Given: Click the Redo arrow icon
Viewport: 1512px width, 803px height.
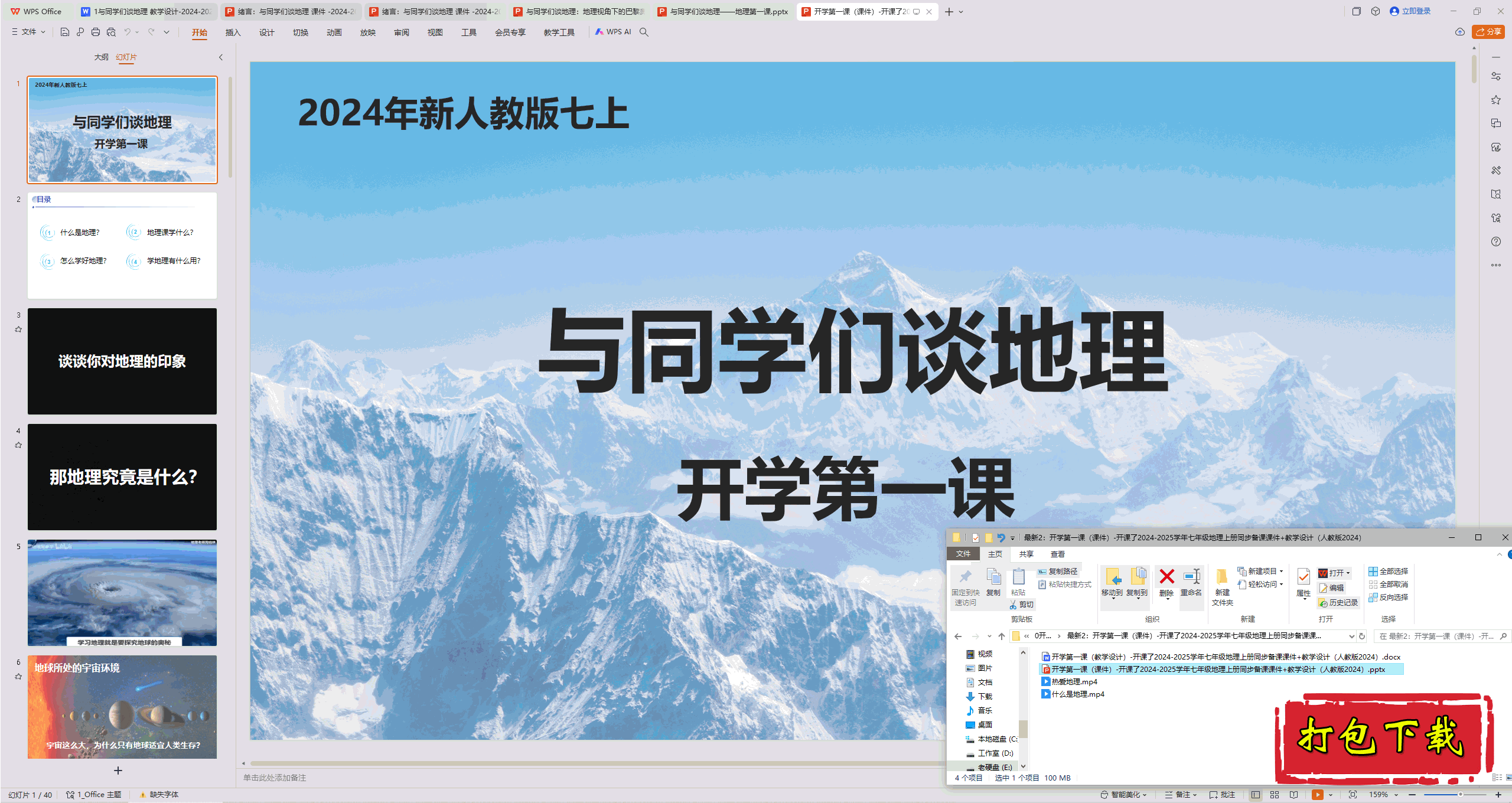Looking at the screenshot, I should pyautogui.click(x=151, y=32).
